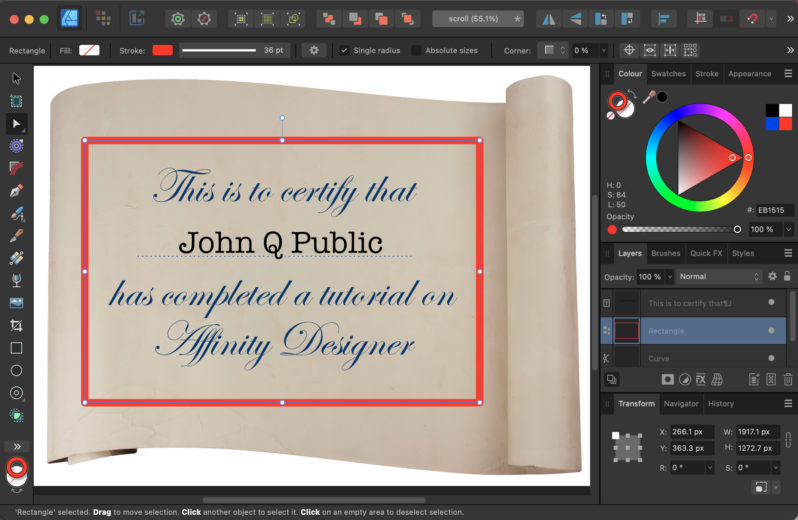Select the Transparency tool wine glass
This screenshot has width=798, height=520.
coord(16,281)
